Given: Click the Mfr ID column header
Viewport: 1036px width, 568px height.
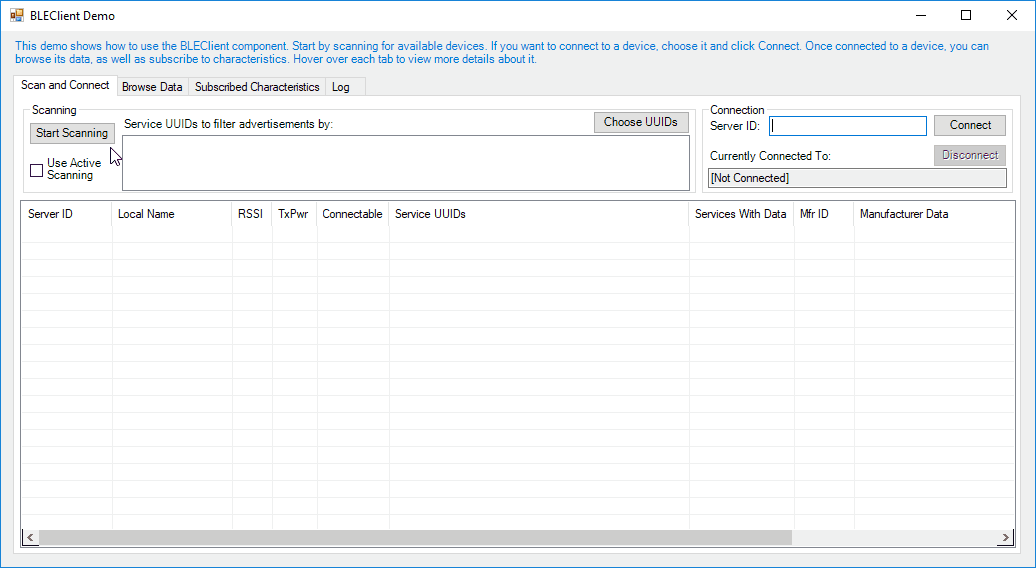Looking at the screenshot, I should tap(824, 214).
